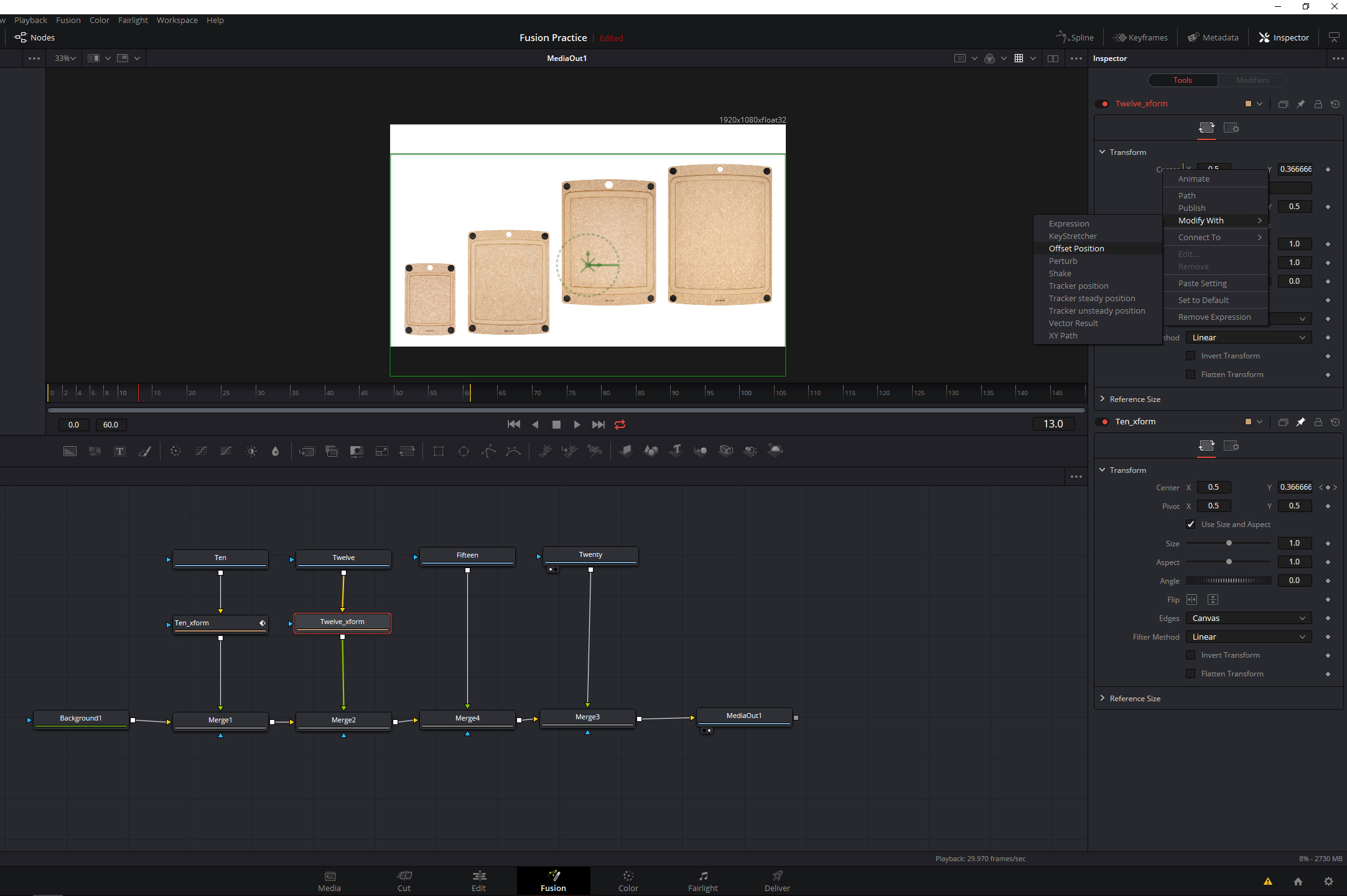The image size is (1347, 896).
Task: Click the Offset Position context menu item
Action: coord(1076,248)
